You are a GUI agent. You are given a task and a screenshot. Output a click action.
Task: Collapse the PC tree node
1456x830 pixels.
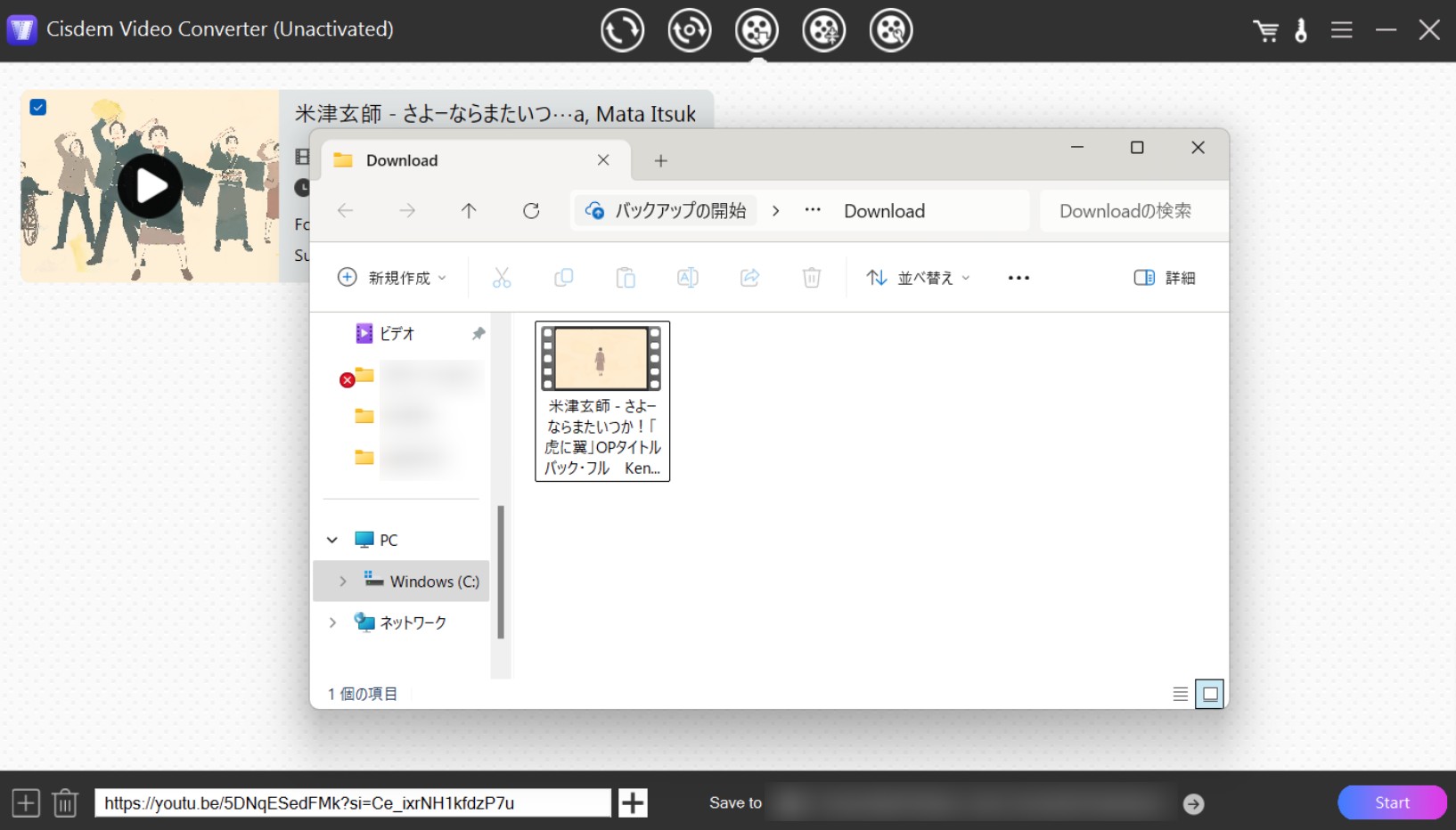332,540
